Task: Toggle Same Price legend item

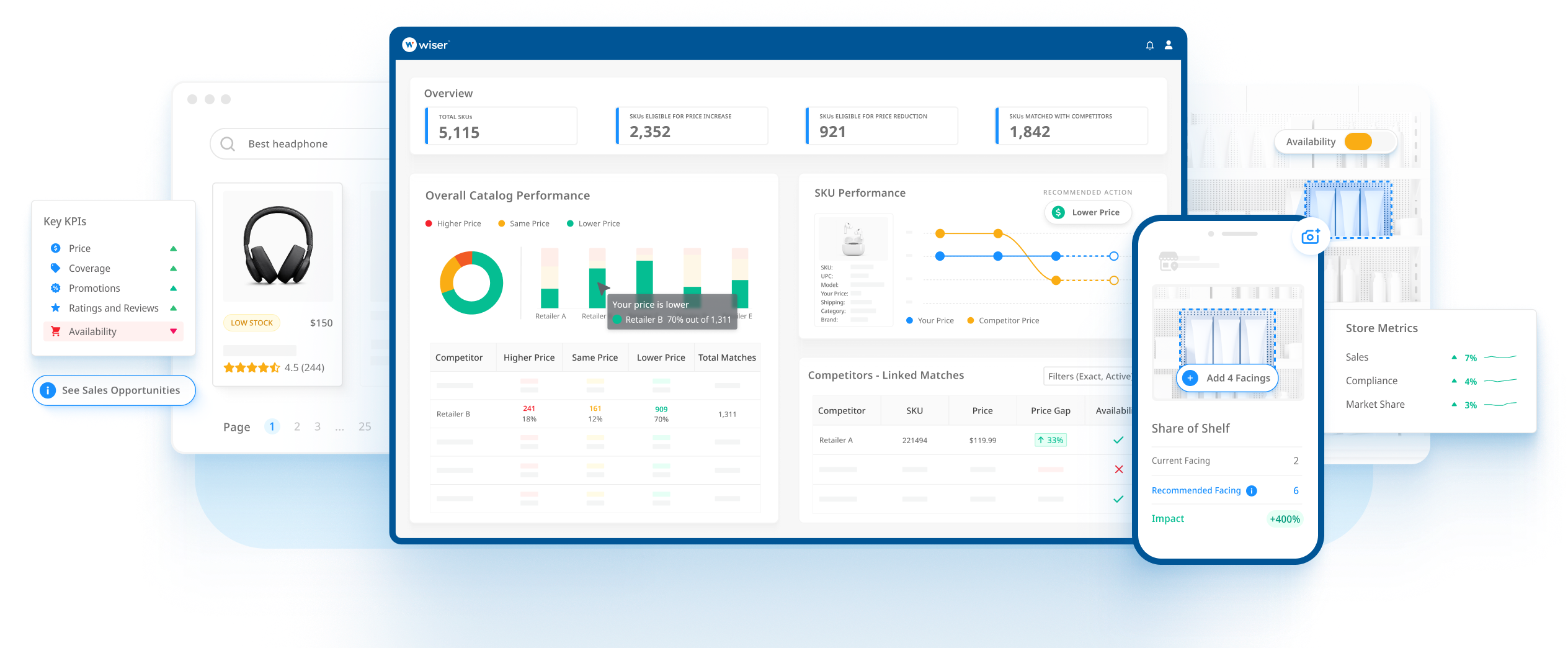Action: (523, 223)
